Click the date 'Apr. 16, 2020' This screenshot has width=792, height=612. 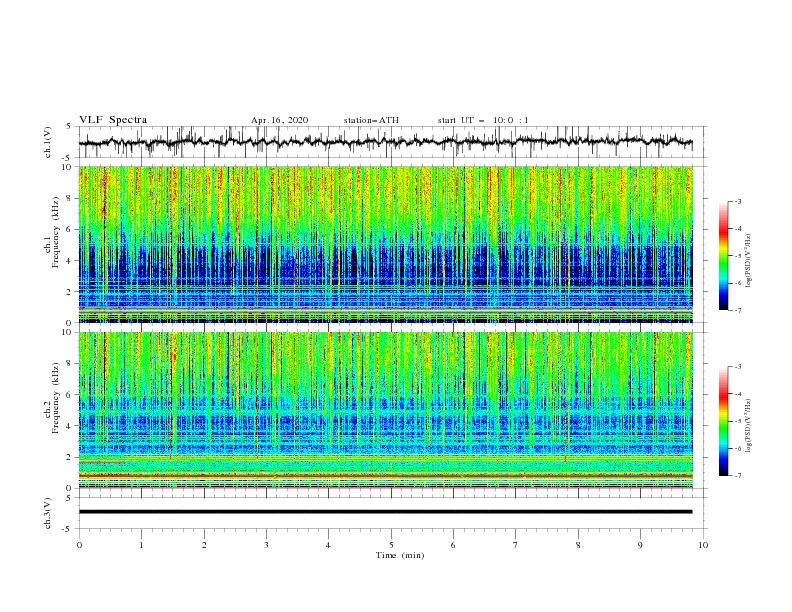tap(279, 120)
